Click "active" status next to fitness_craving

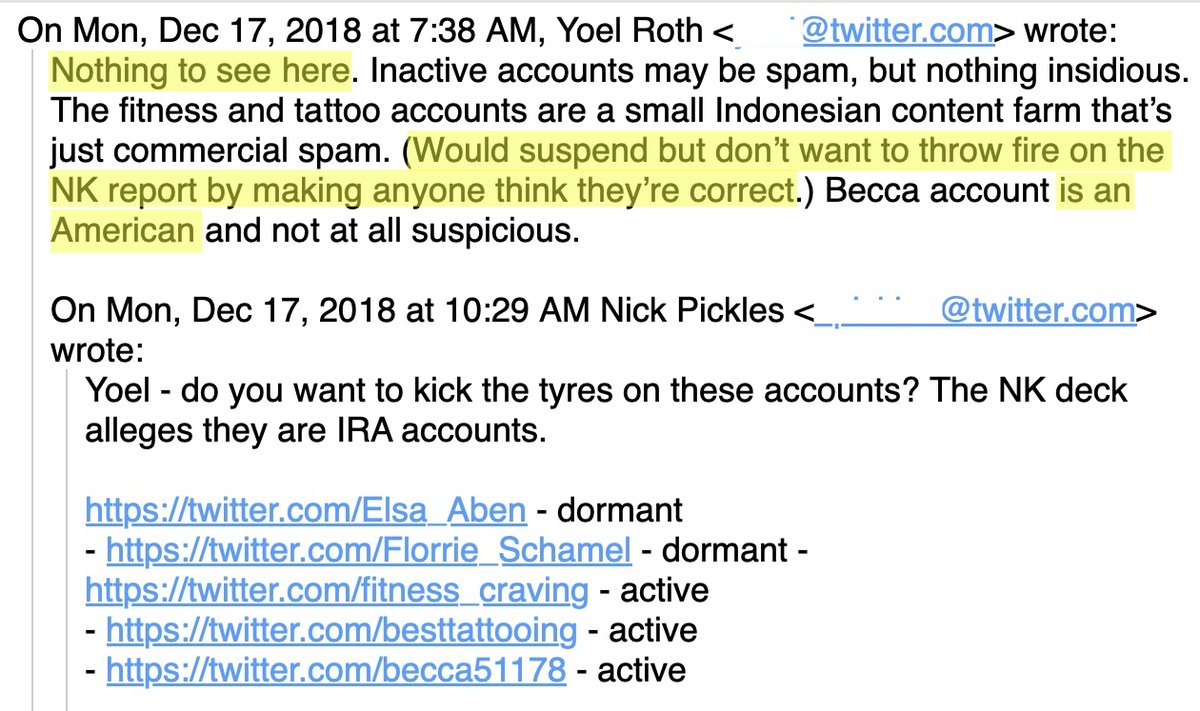click(x=664, y=590)
